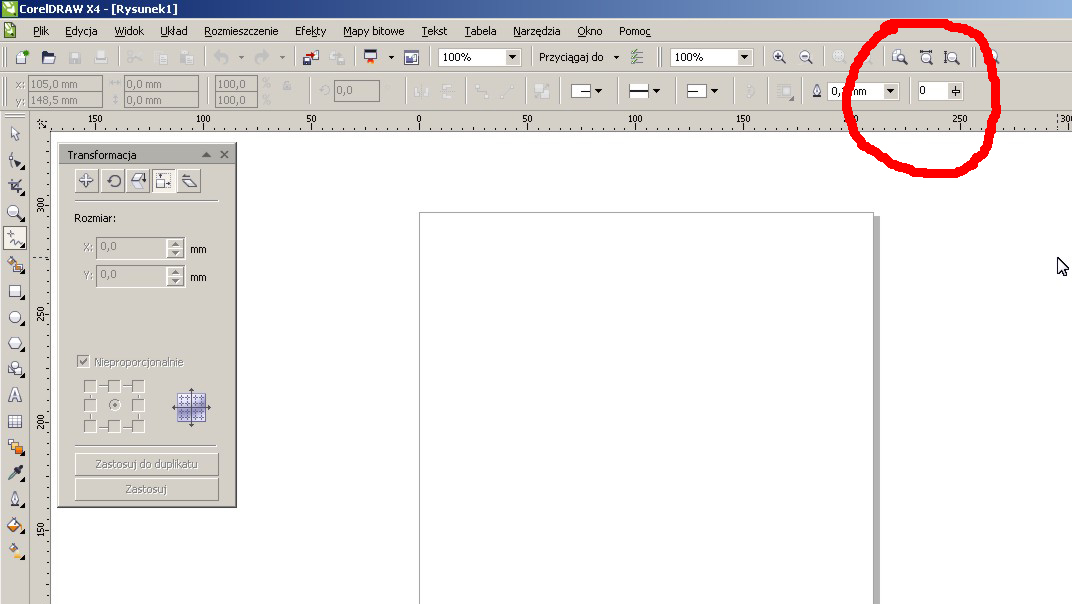Screen dimensions: 1072x604
Task: Open the outline width dropdown list
Action: pos(890,91)
